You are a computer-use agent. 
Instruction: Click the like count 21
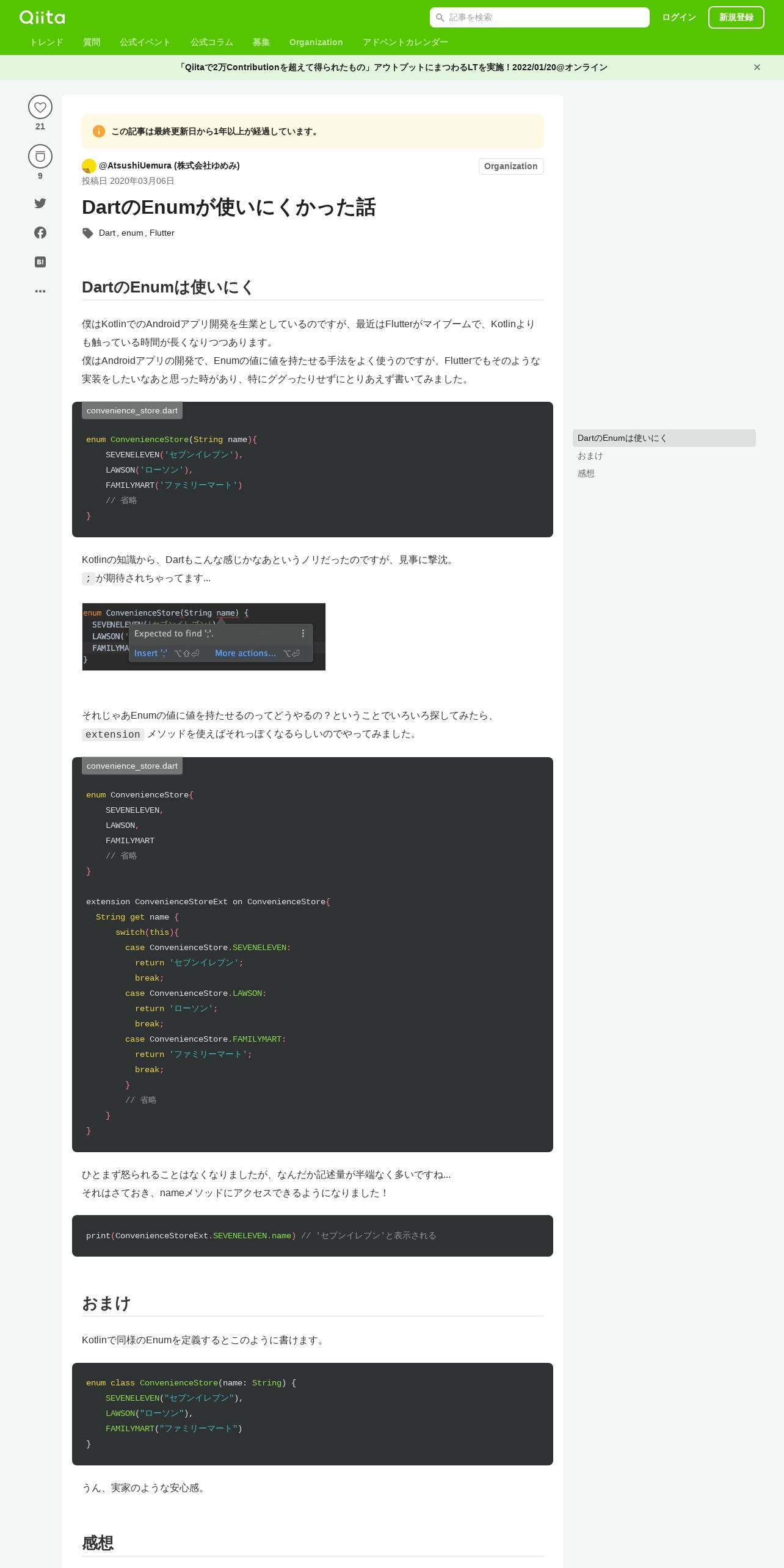40,126
